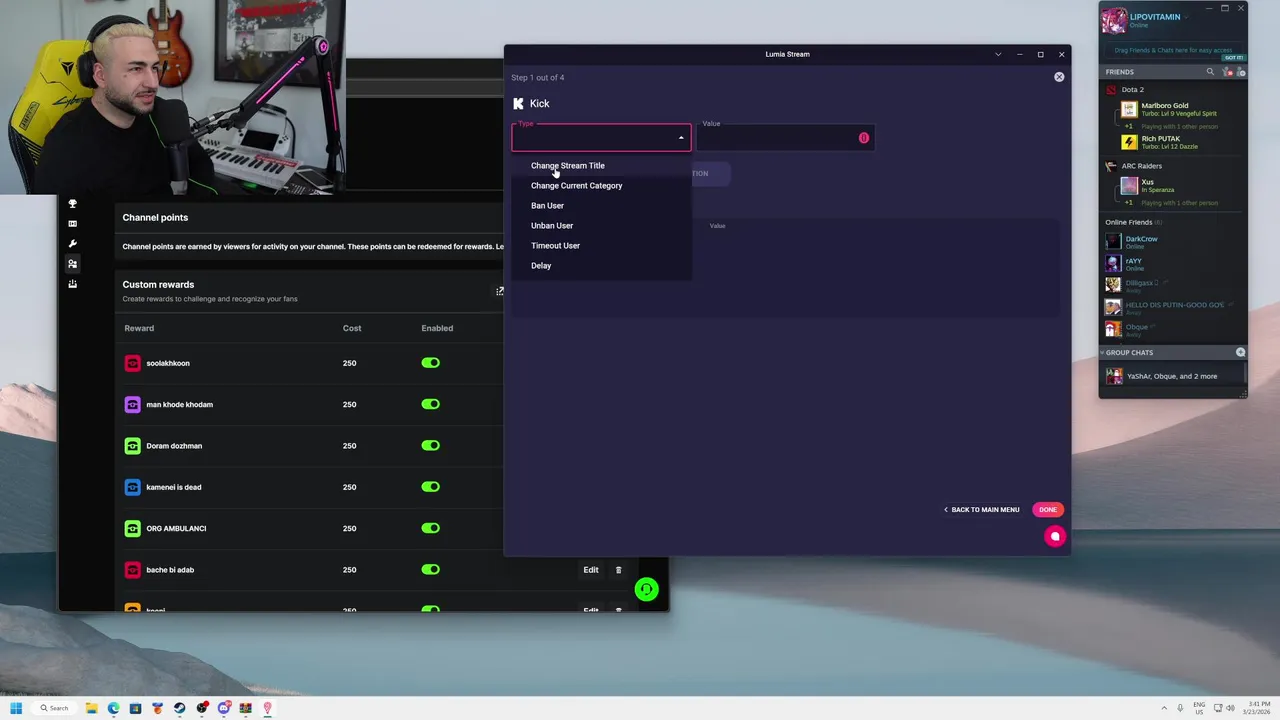The width and height of the screenshot is (1280, 720).
Task: Click kamenei is dead blue icon
Action: (132, 487)
